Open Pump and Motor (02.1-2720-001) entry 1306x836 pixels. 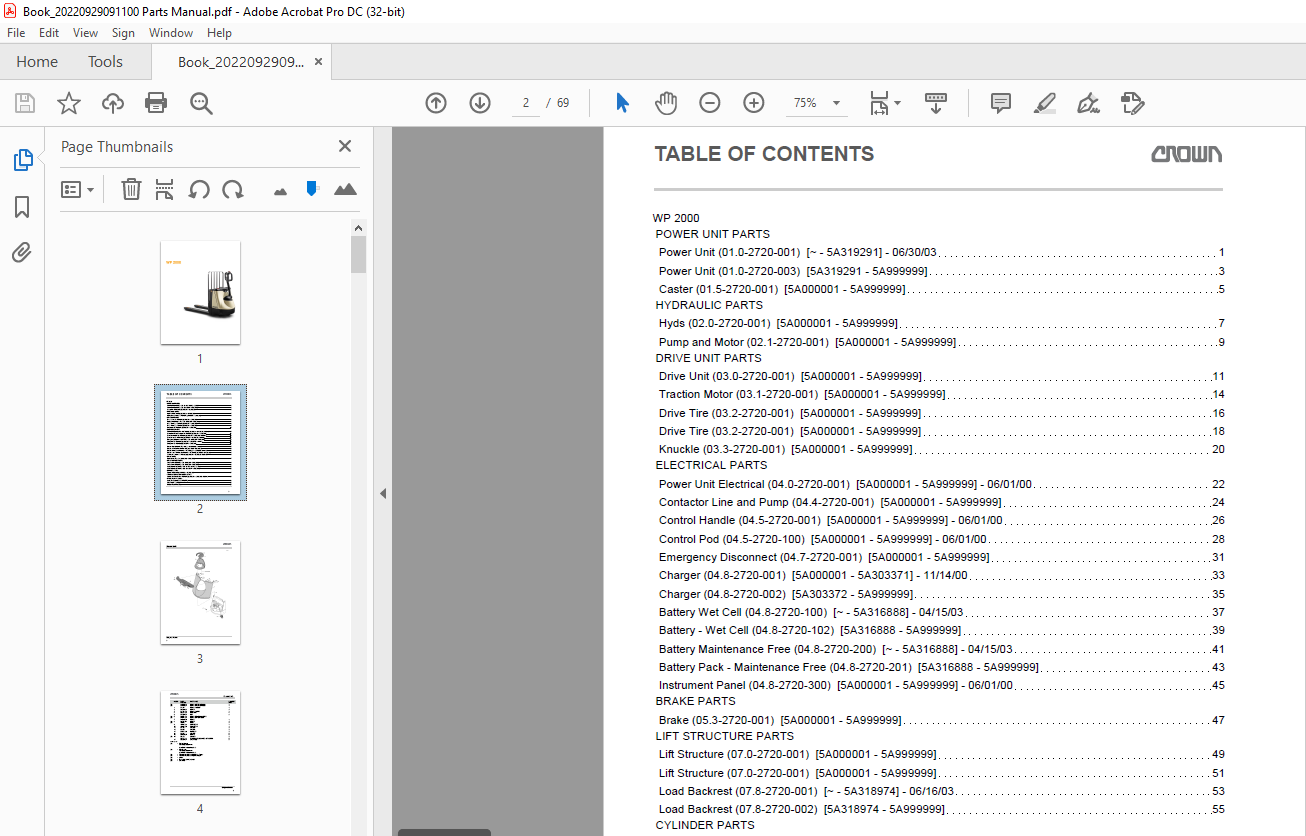tap(941, 342)
